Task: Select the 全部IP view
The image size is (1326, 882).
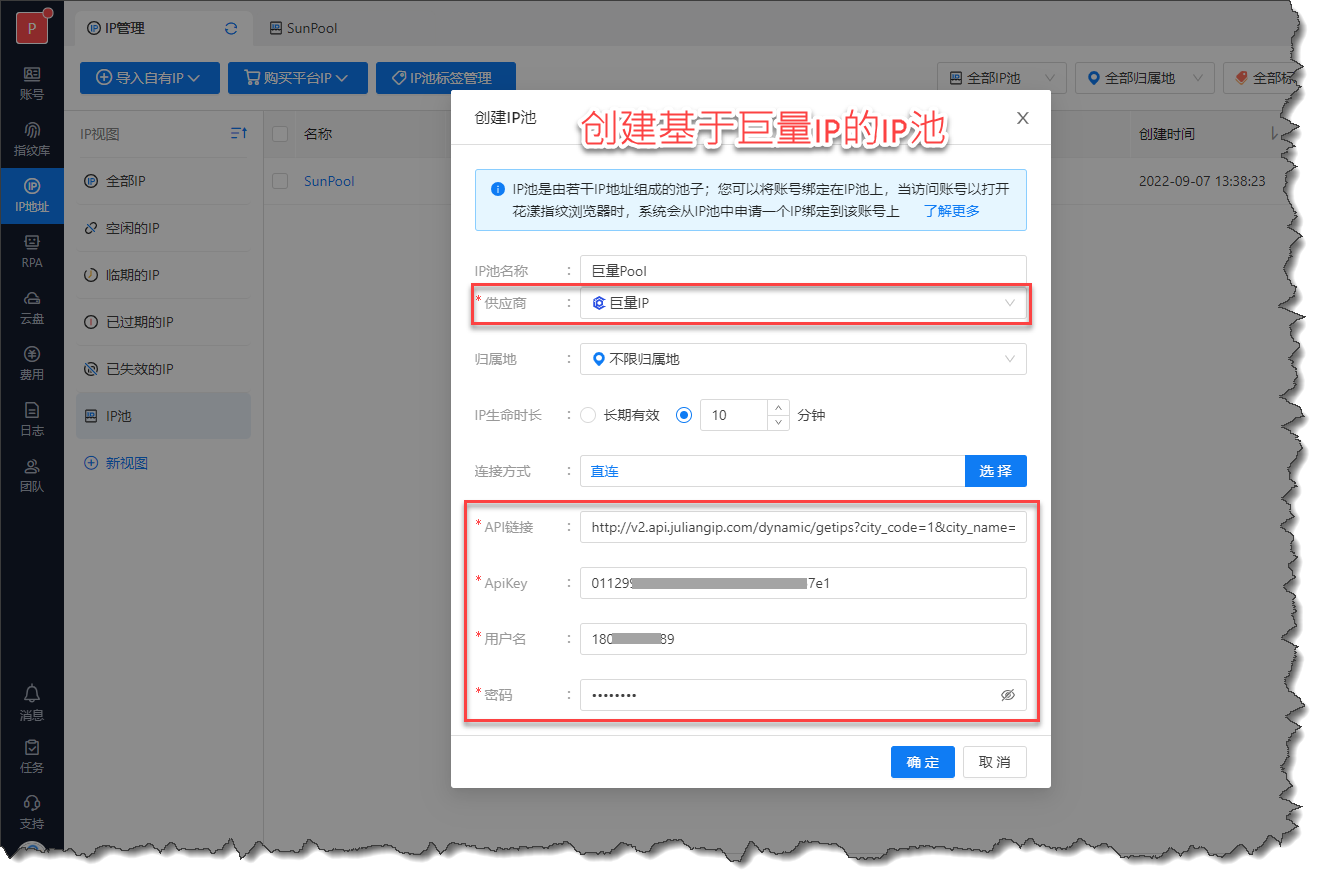Action: [x=163, y=181]
